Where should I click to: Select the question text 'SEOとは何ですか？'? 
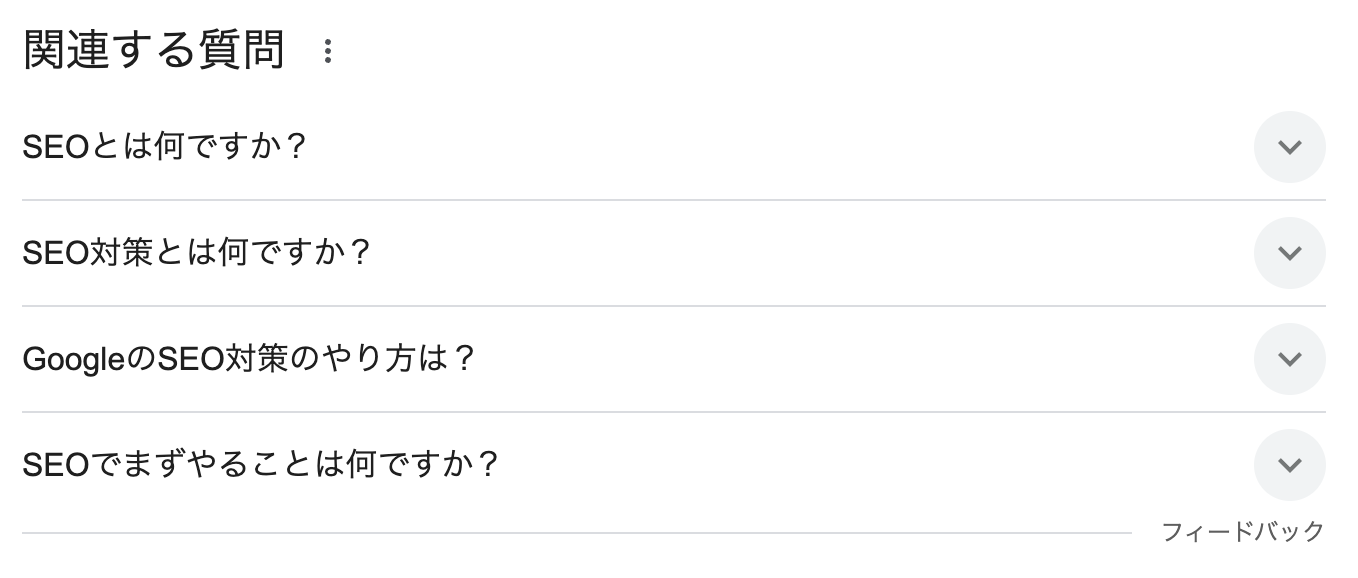coord(164,147)
